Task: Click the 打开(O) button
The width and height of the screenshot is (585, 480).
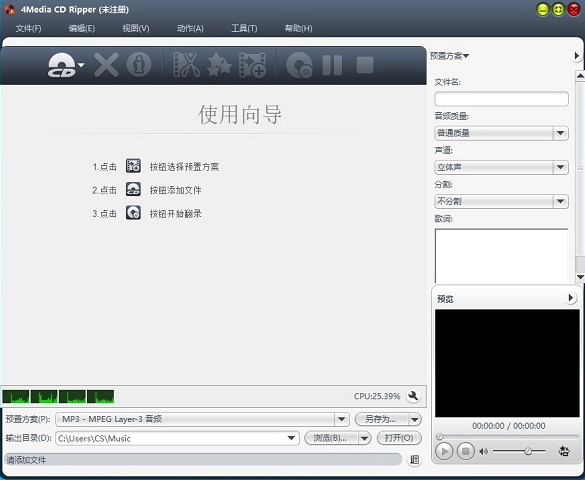Action: 399,438
